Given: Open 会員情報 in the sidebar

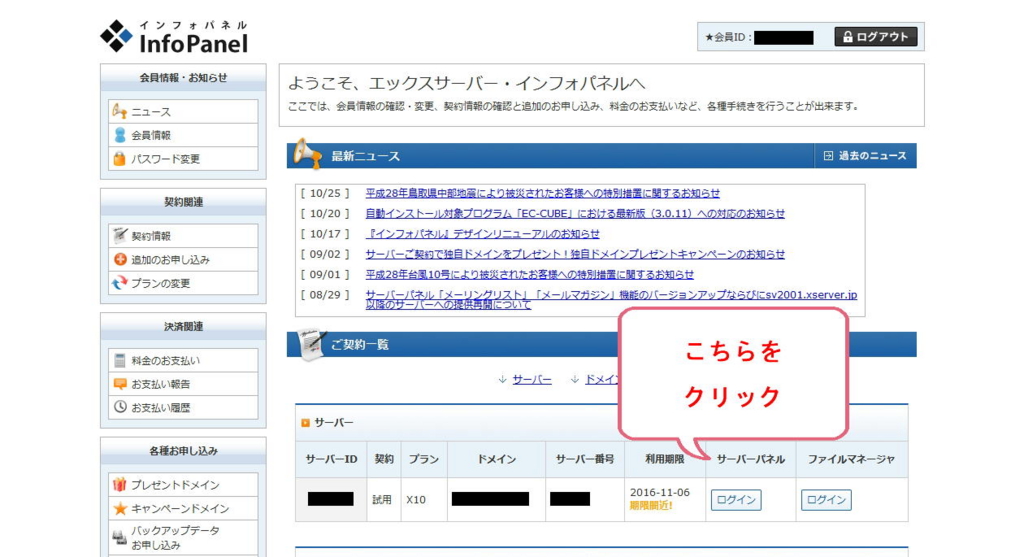Looking at the screenshot, I should (x=183, y=135).
